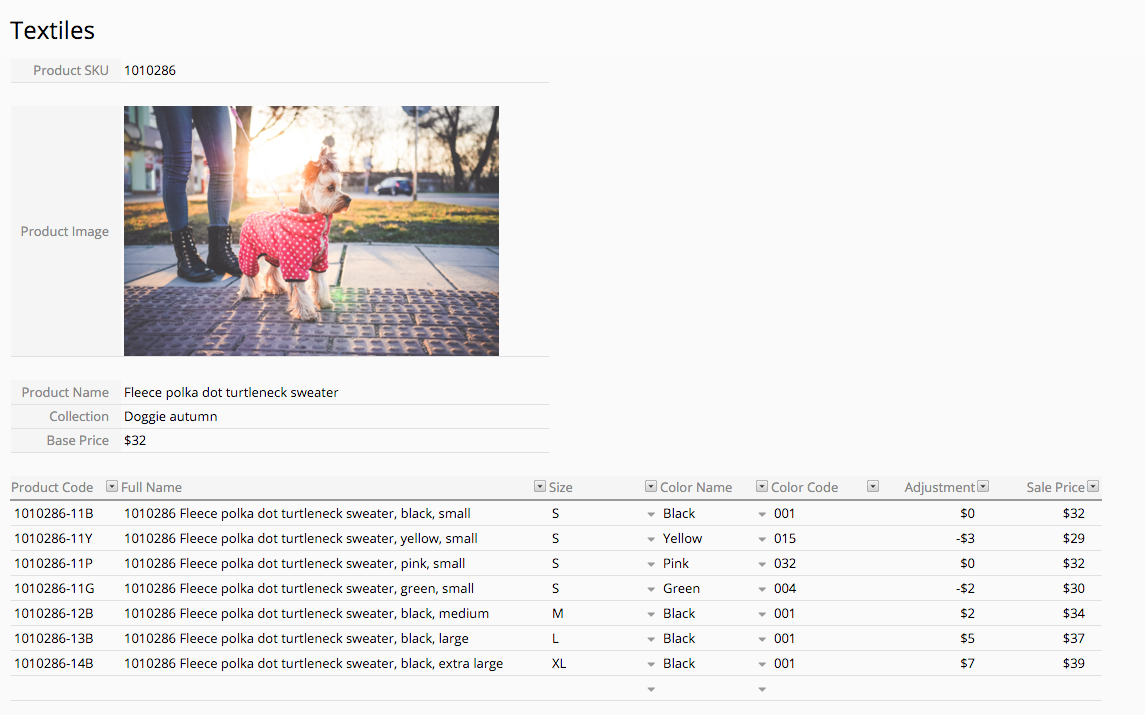Edit the Product Name field value
The height and width of the screenshot is (715, 1145).
[335, 392]
